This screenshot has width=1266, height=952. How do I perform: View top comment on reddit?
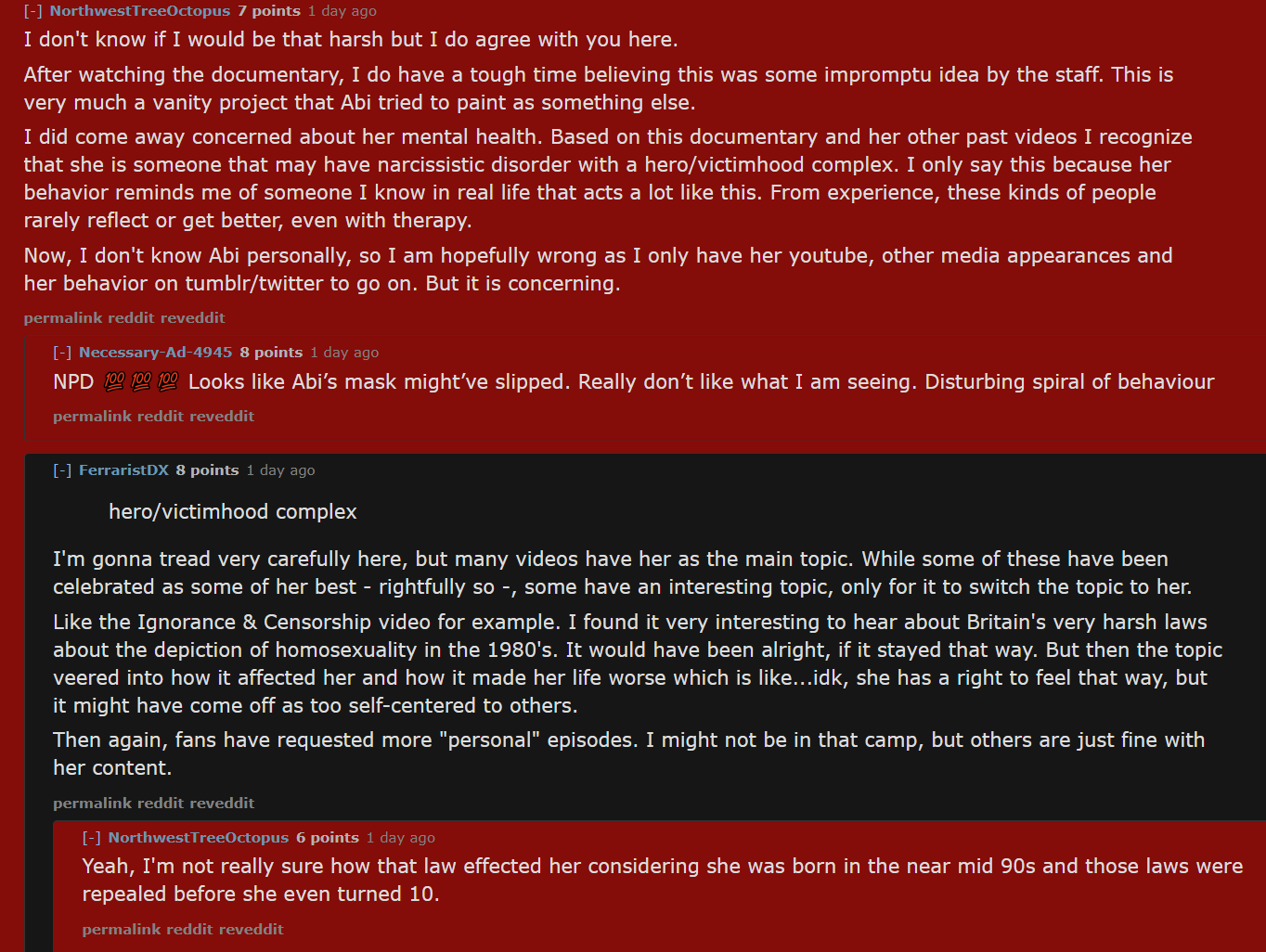point(131,317)
